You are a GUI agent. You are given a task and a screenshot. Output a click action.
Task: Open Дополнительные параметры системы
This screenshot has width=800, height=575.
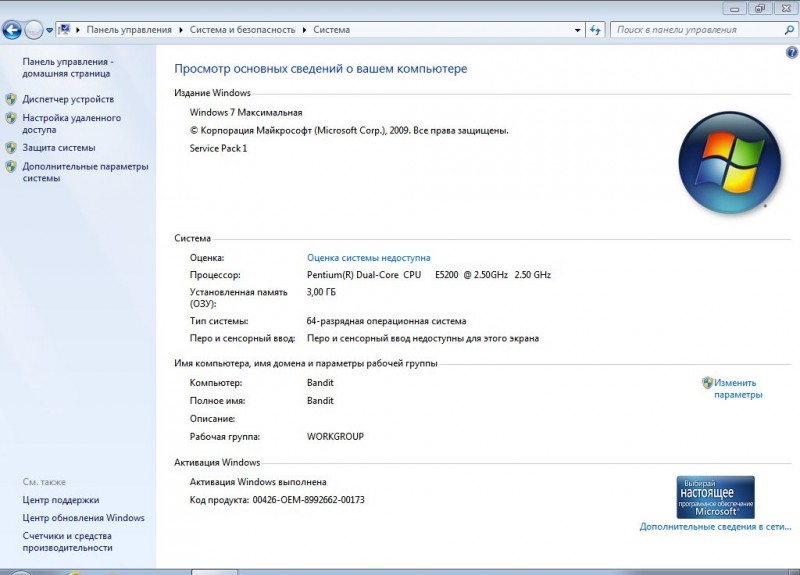point(85,172)
